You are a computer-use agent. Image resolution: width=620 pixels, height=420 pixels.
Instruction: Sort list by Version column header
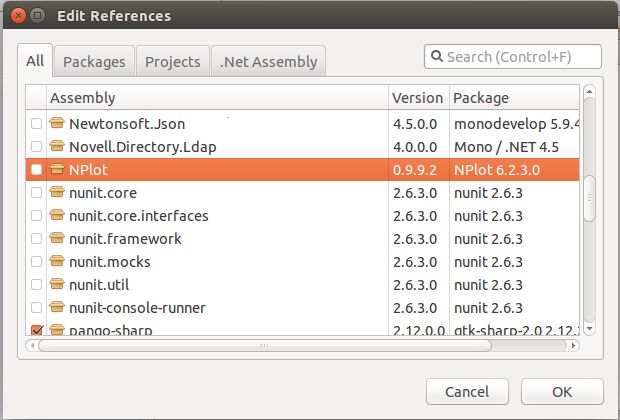417,98
